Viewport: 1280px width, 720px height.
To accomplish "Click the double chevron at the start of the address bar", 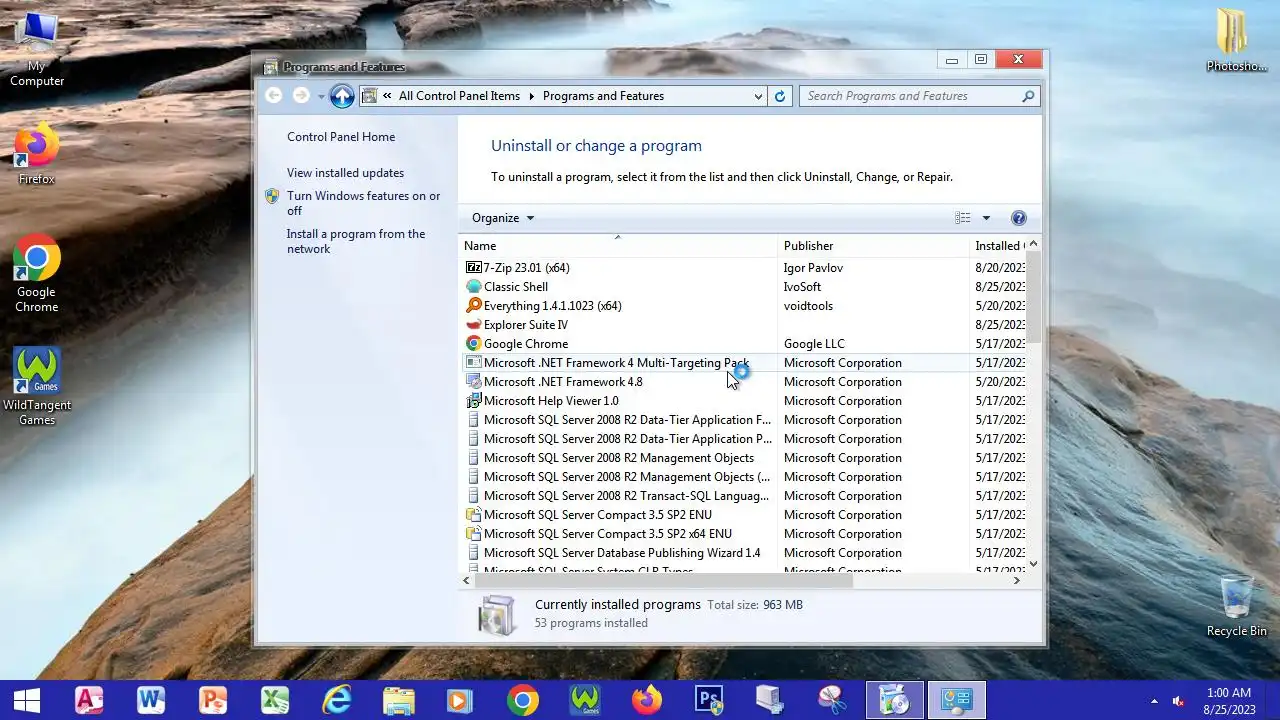I will (387, 96).
